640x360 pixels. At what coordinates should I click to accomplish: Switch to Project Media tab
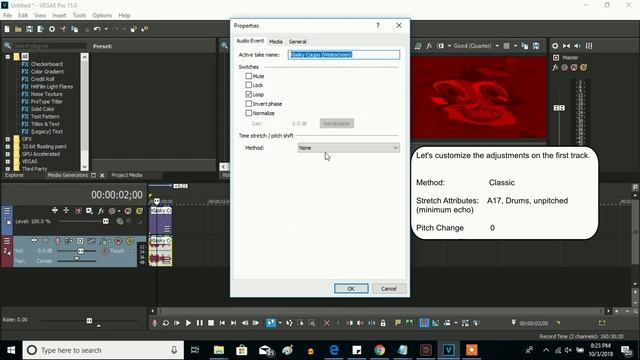point(127,175)
